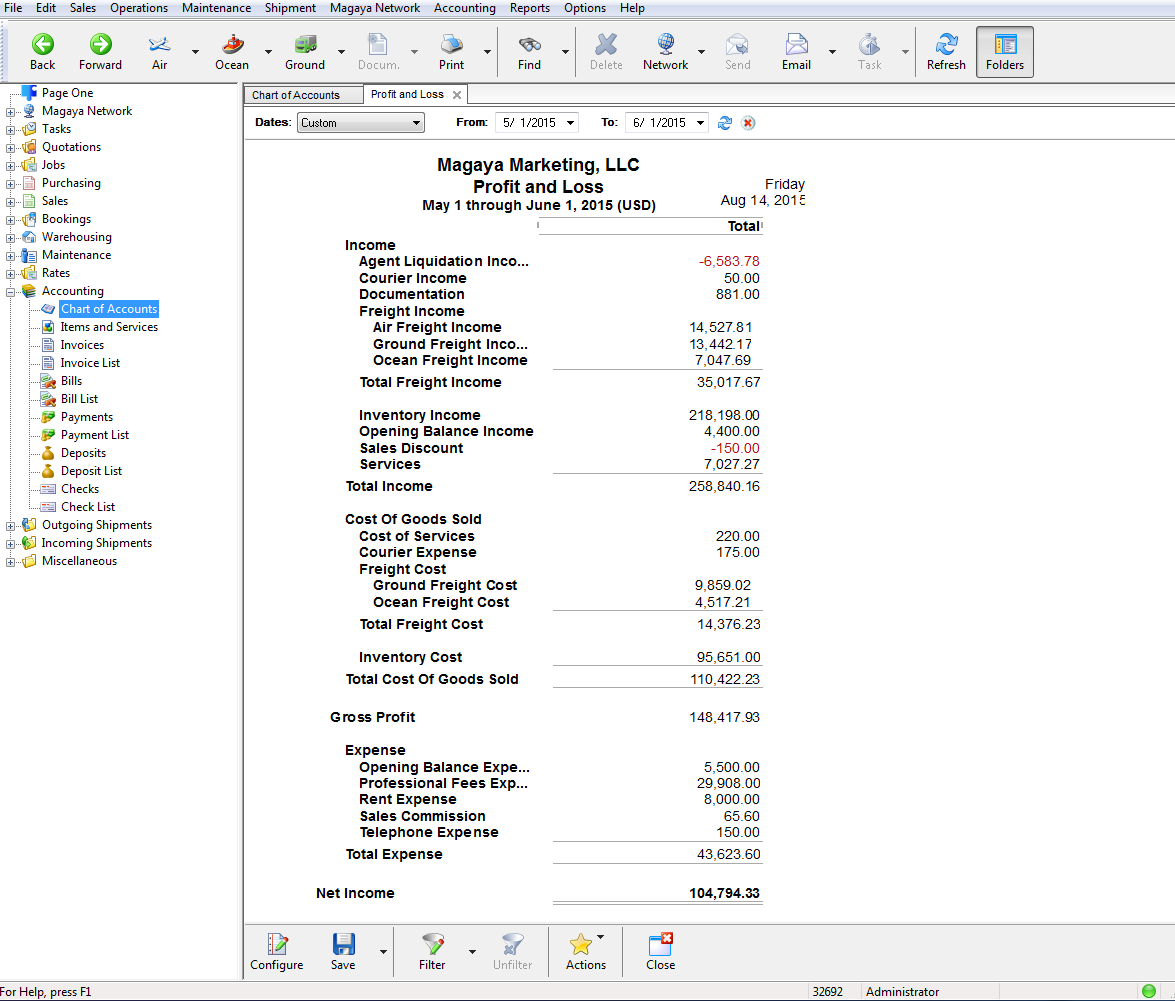The width and height of the screenshot is (1175, 1001).
Task: Open the Magaya Network menu
Action: pos(375,7)
